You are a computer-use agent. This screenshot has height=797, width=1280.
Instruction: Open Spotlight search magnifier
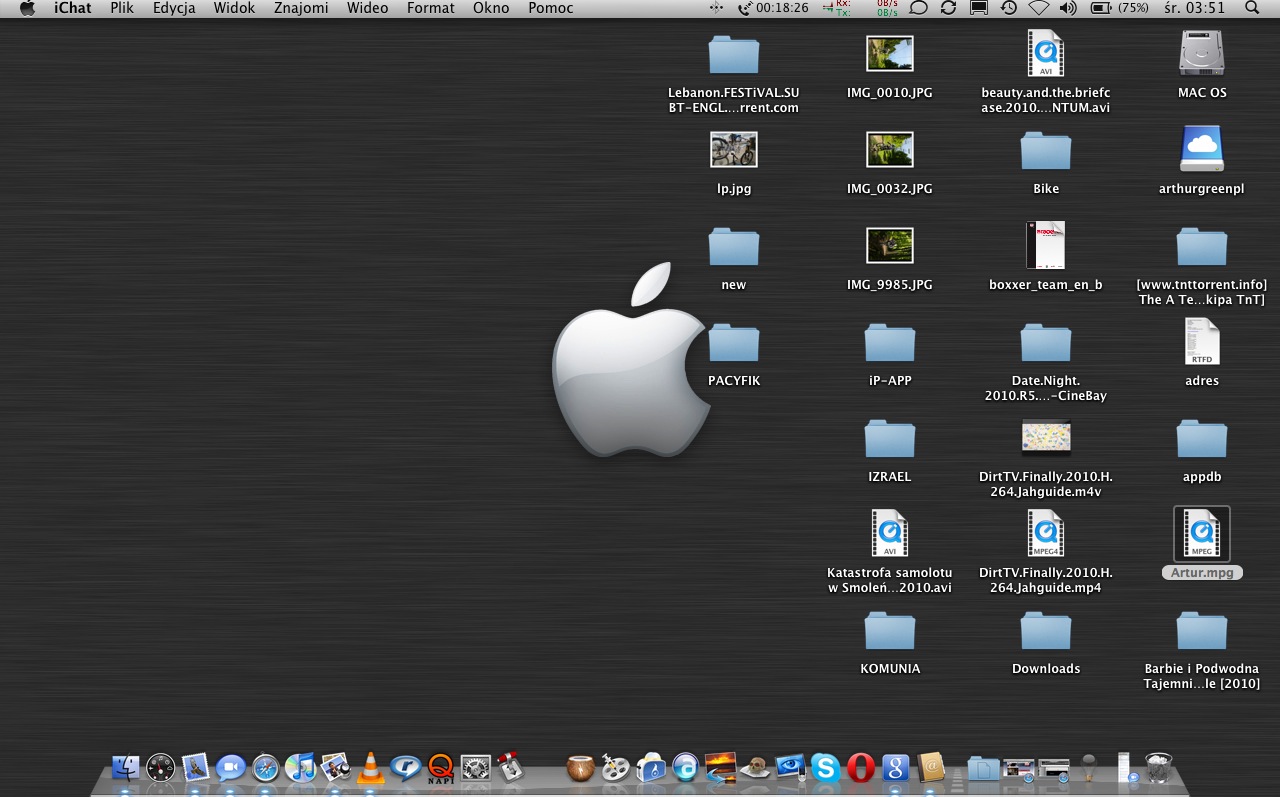pos(1252,8)
